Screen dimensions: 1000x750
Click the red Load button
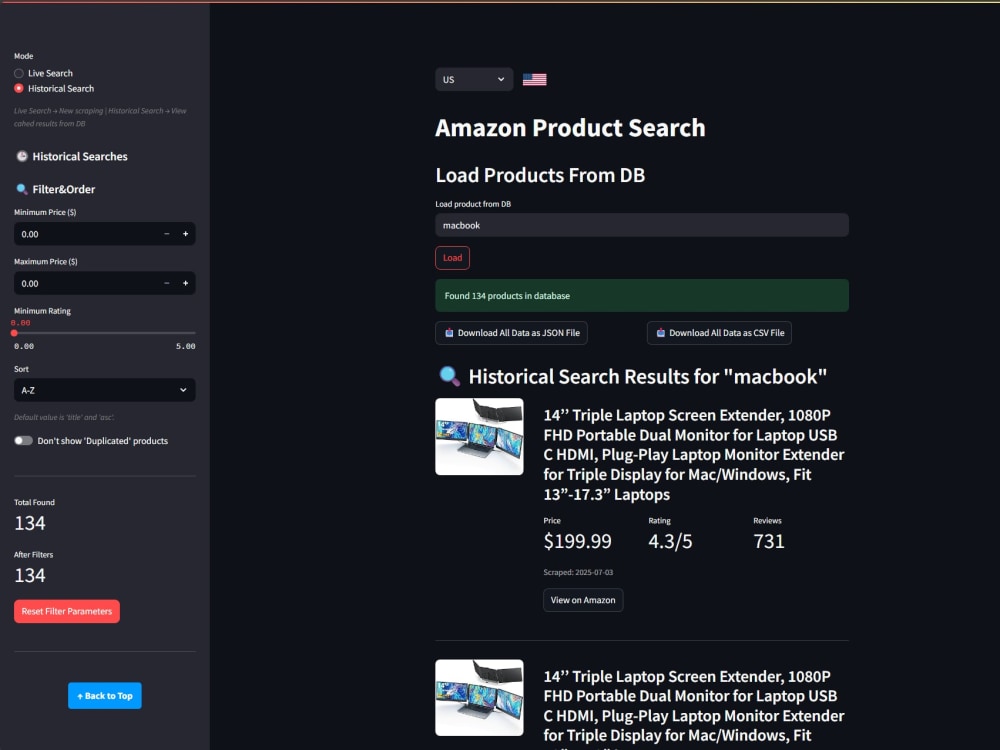pyautogui.click(x=452, y=258)
